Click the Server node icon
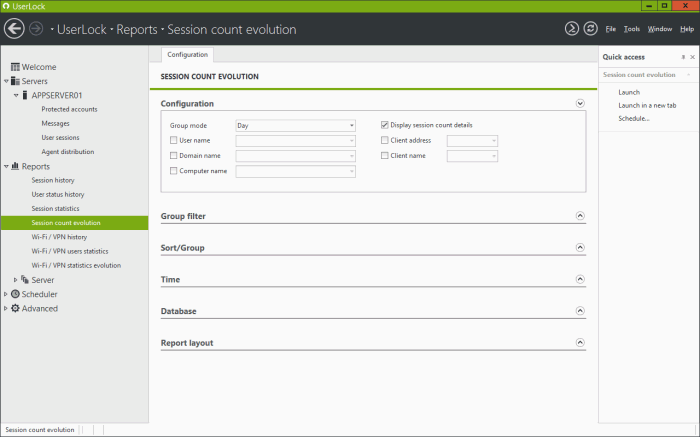This screenshot has width=700, height=437. tap(25, 279)
